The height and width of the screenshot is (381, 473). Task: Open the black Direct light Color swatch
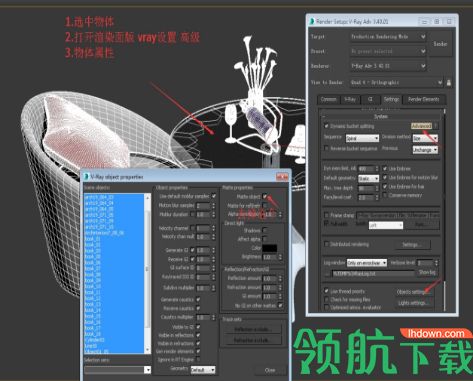[270, 248]
